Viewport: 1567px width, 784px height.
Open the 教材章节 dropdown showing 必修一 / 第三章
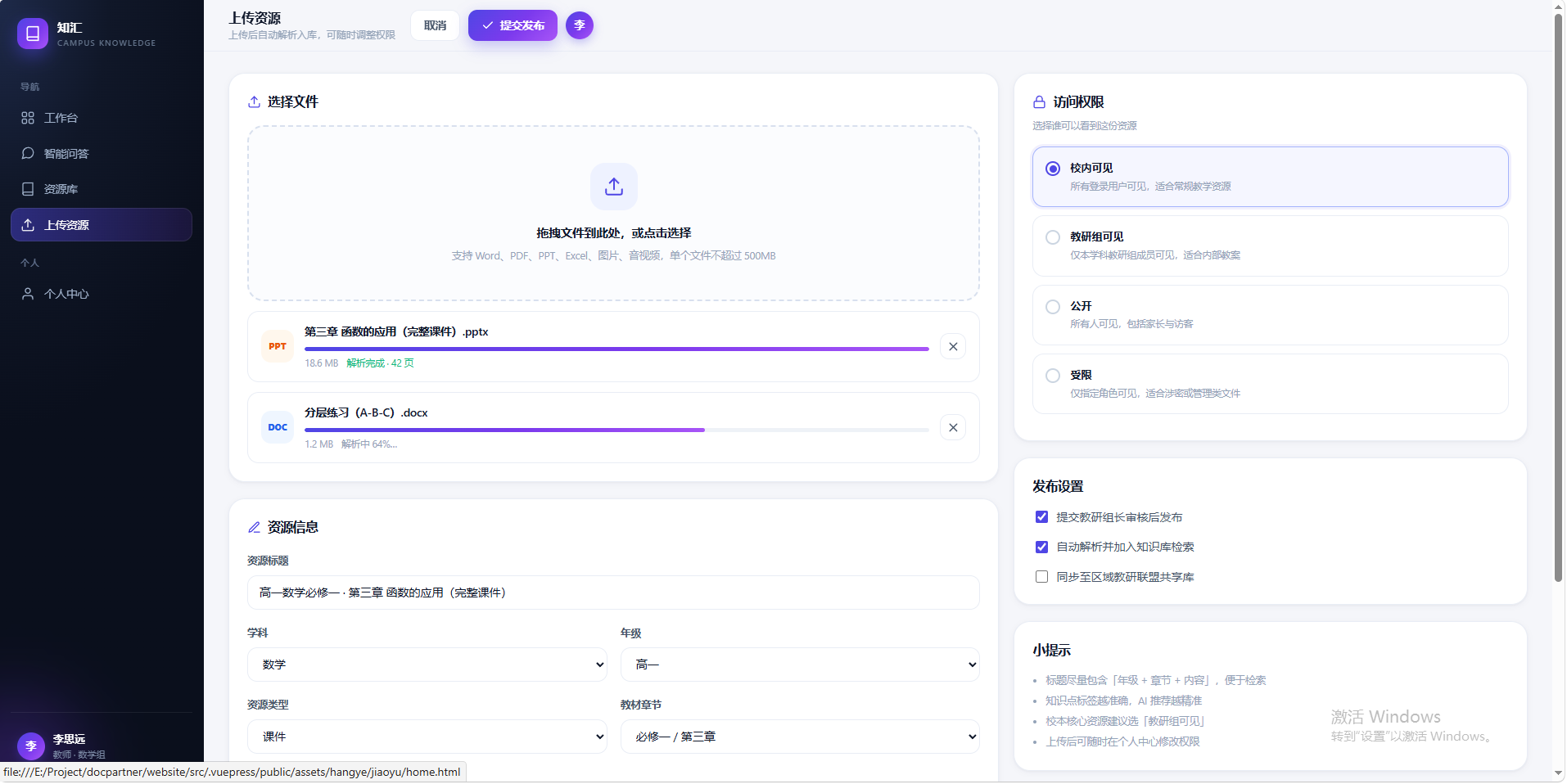[800, 737]
